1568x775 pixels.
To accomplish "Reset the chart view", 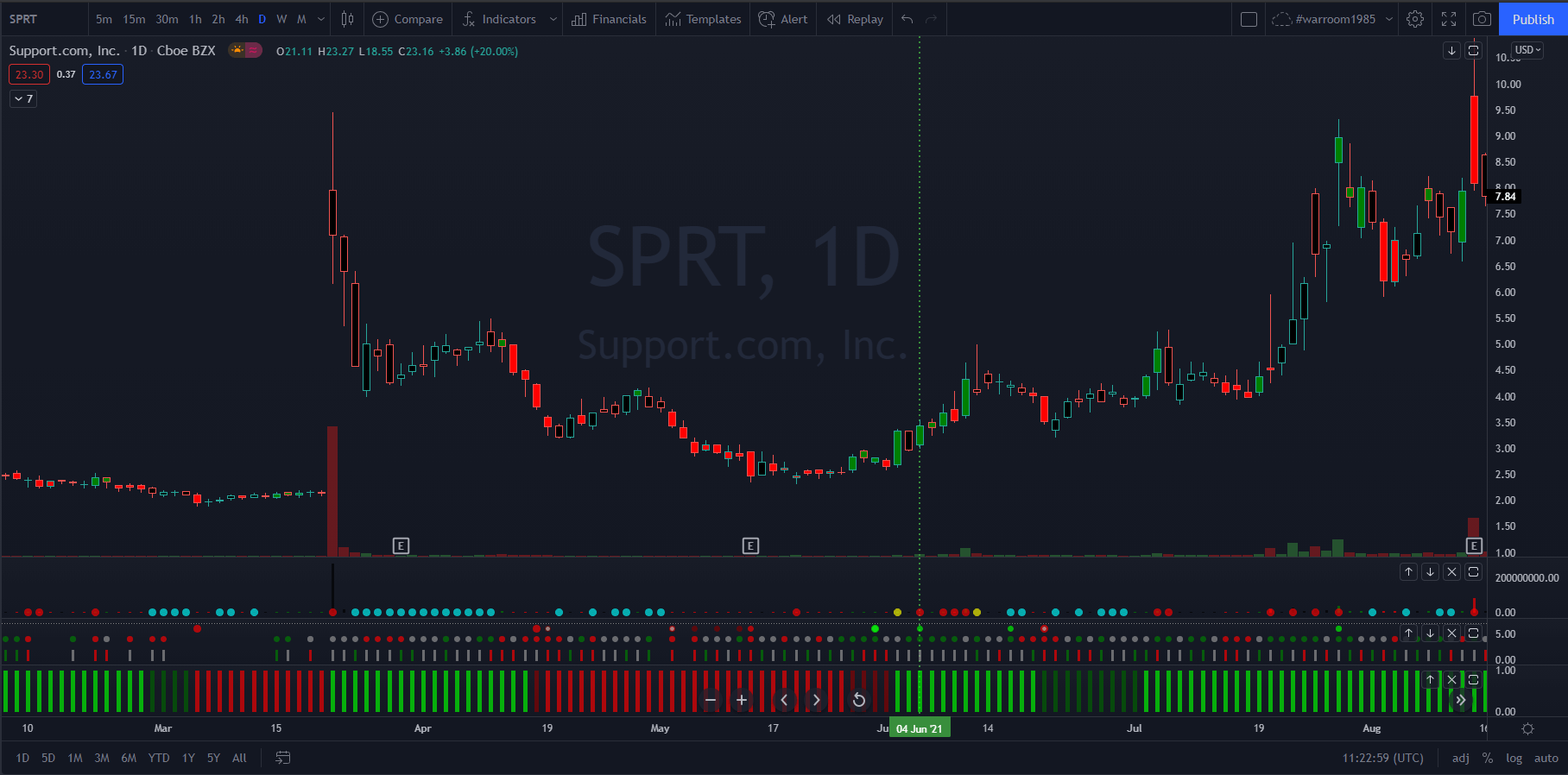I will click(x=858, y=700).
